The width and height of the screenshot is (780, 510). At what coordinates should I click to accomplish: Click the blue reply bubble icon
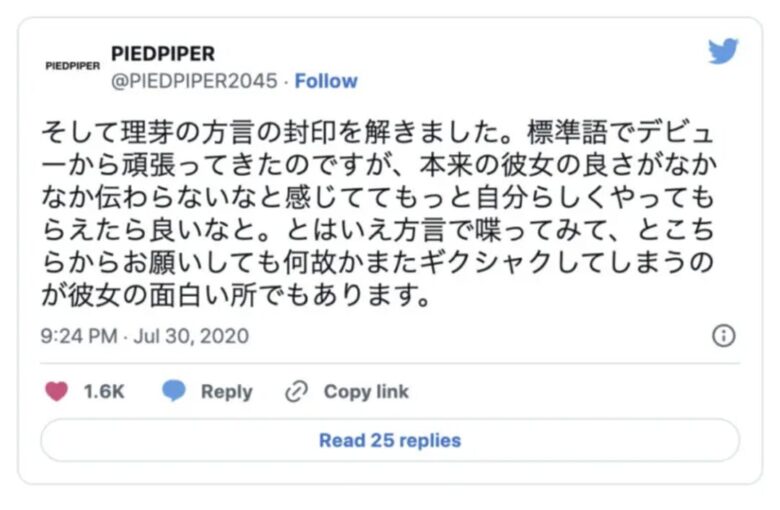pyautogui.click(x=174, y=391)
